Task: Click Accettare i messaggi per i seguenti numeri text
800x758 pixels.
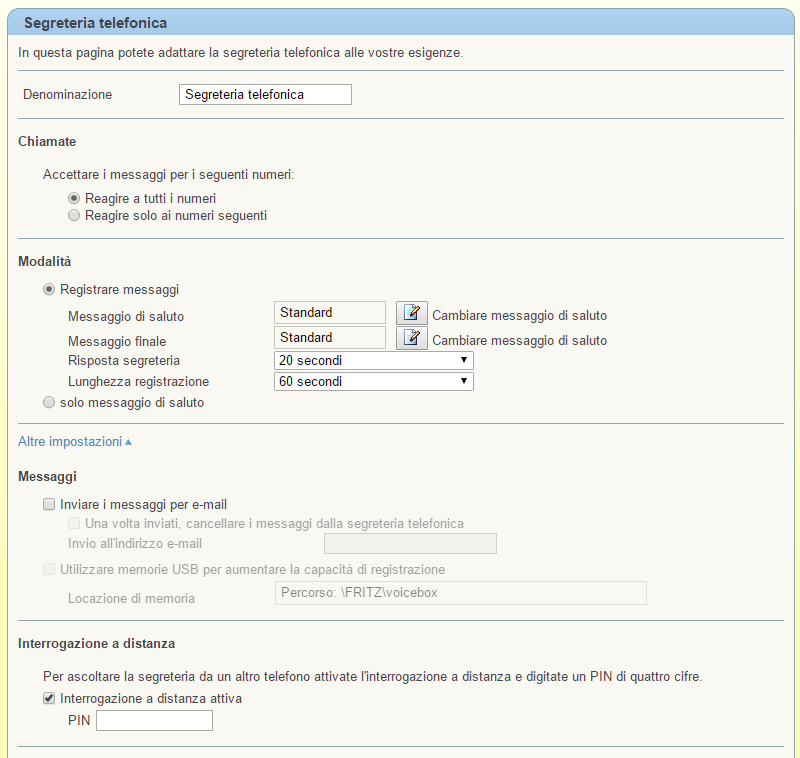Action: [x=168, y=175]
